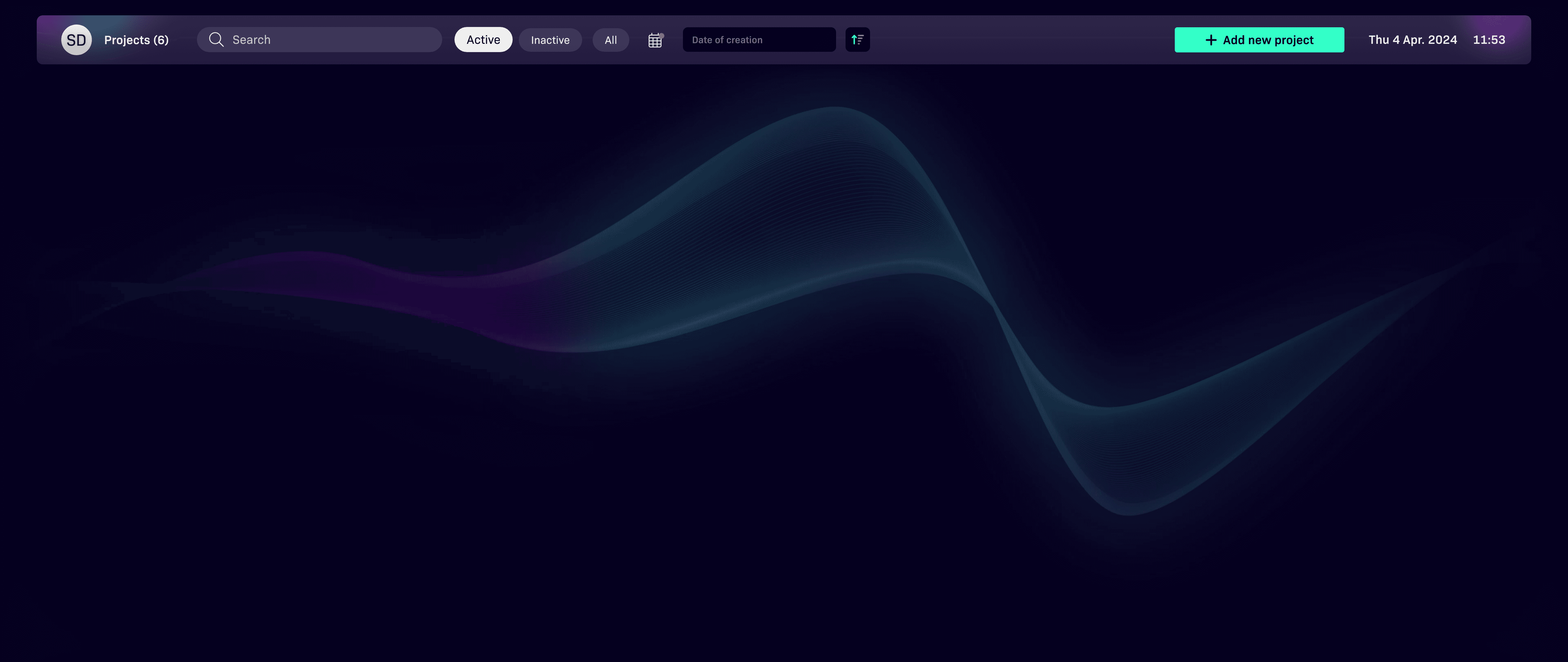The image size is (1568, 662).
Task: Click empty header space before Add new project
Action: [x=1023, y=40]
